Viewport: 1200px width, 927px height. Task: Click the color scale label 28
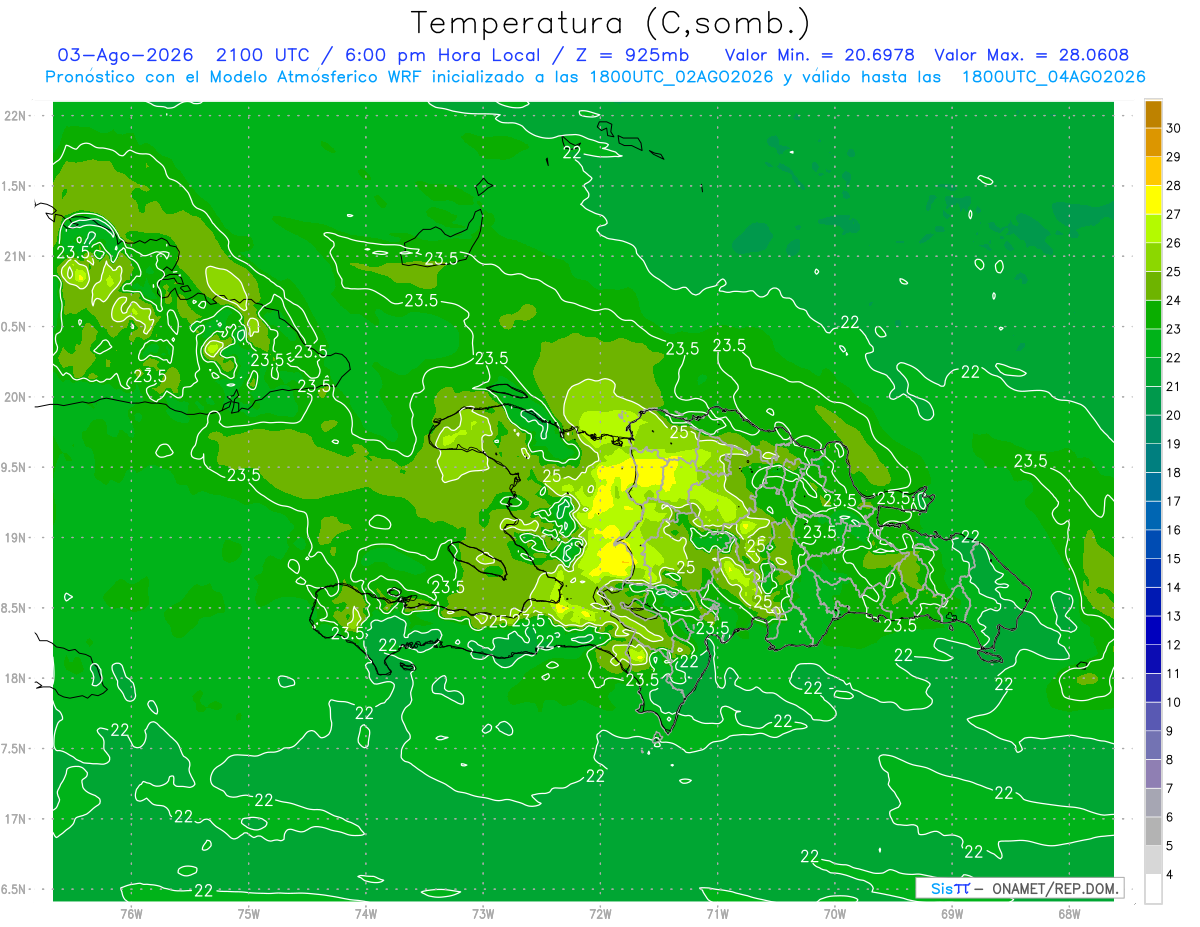(1174, 185)
